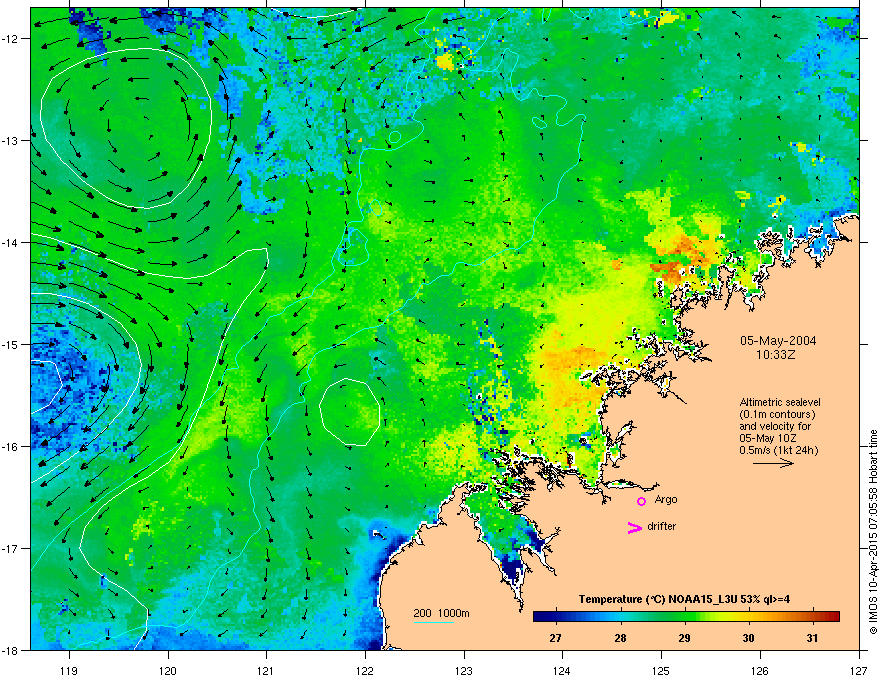Viewport: 880px width, 680px height.
Task: Click the vertical IMOS Hobart time credit text
Action: [873, 532]
